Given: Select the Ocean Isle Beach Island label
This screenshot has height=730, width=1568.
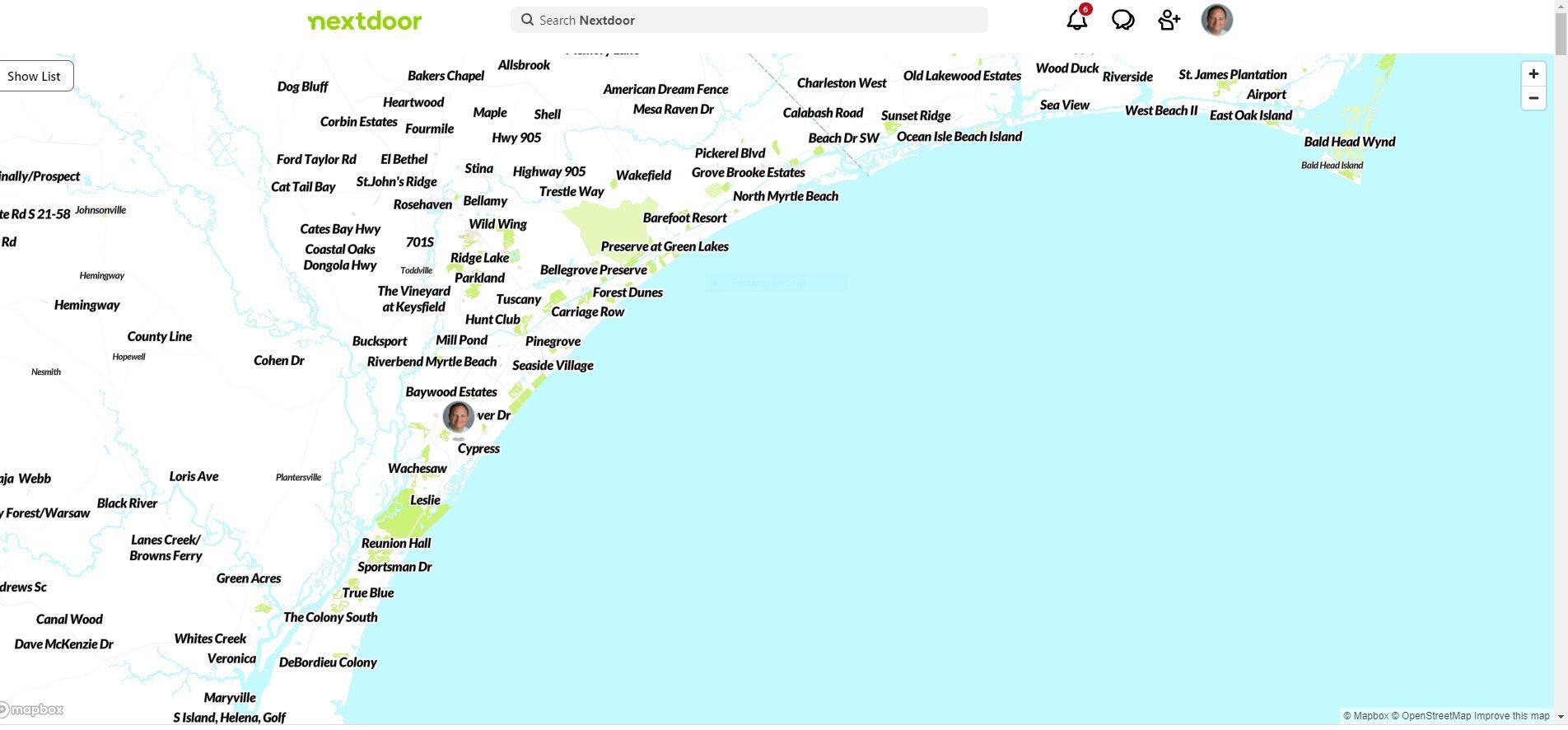Looking at the screenshot, I should pos(959,137).
